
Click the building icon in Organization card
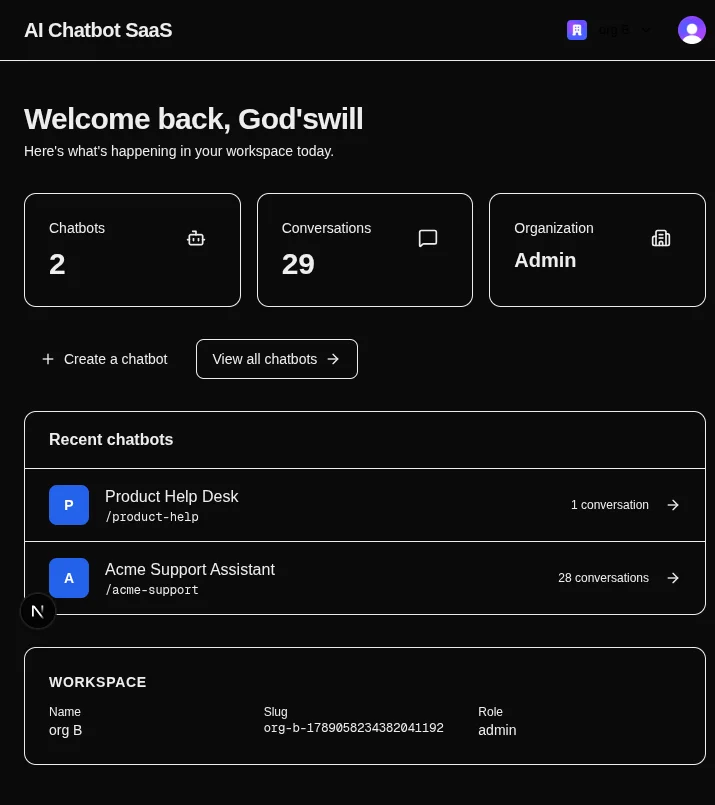pos(661,238)
